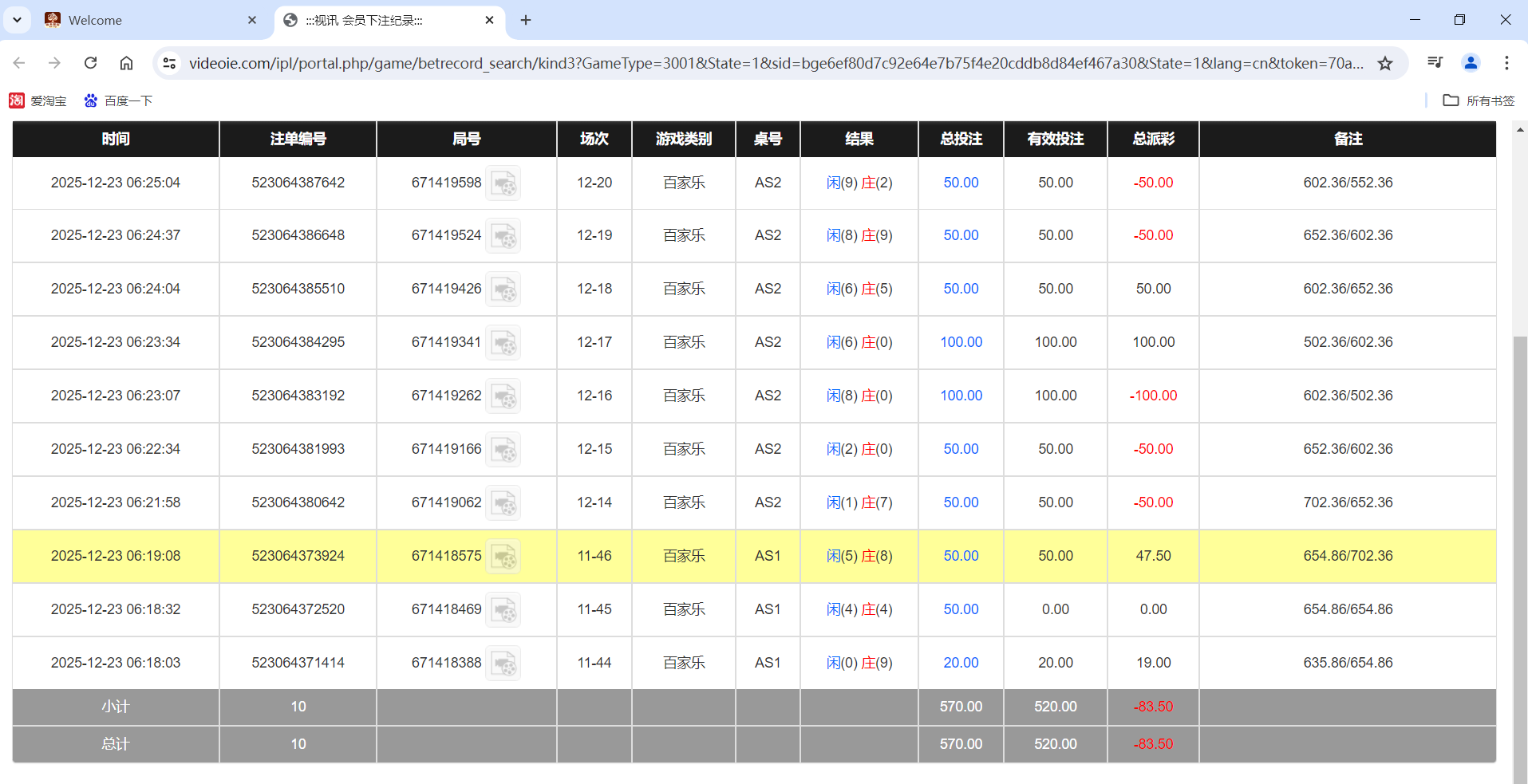Open the 所有书签 bookmarks folder
The height and width of the screenshot is (784, 1528).
coord(1480,100)
